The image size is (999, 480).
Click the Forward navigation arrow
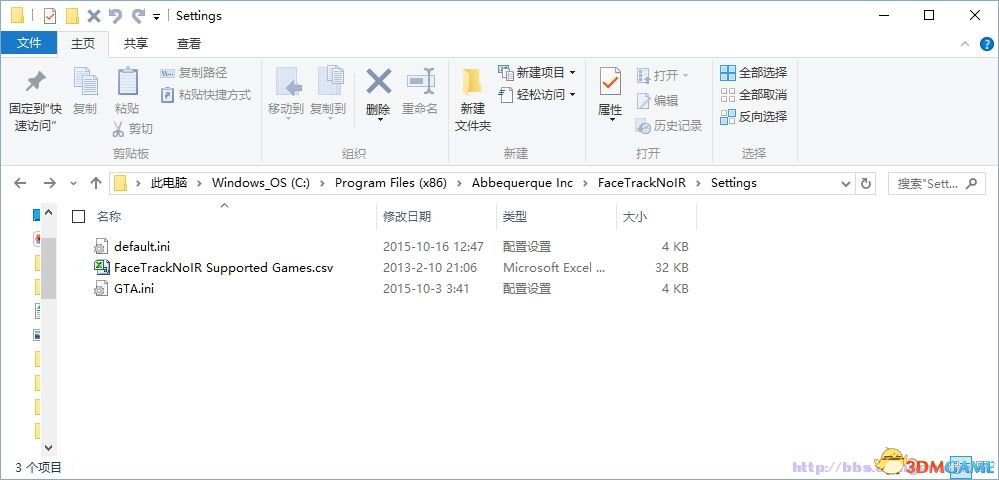(49, 184)
